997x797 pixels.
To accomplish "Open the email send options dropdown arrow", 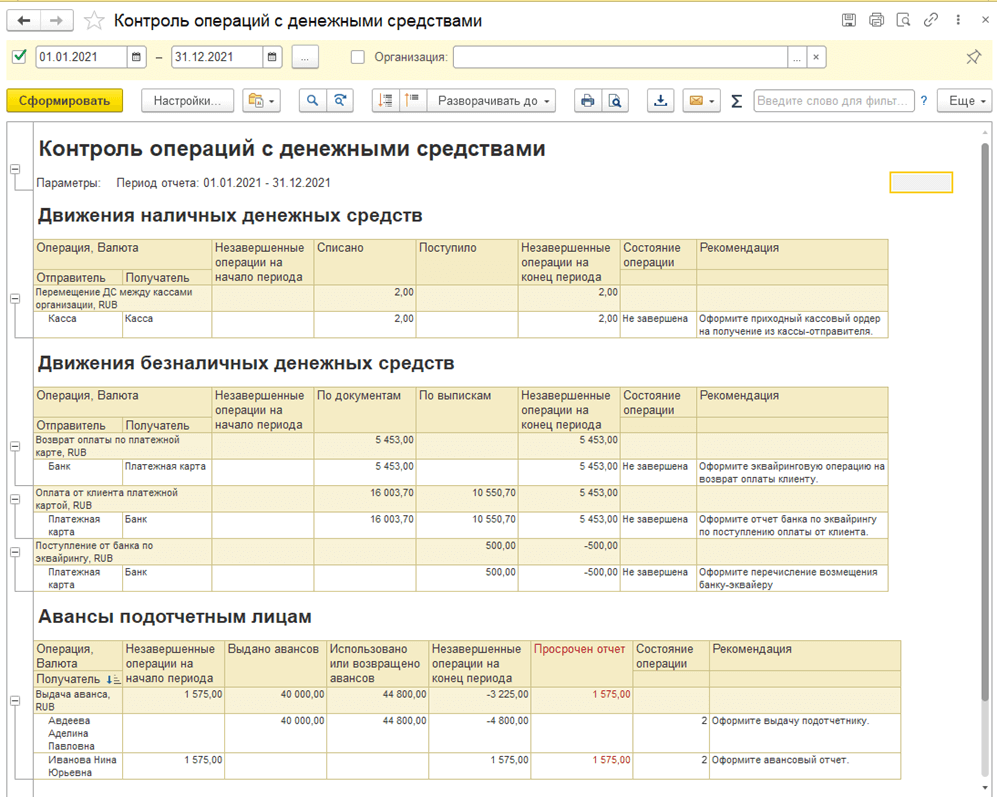I will [712, 101].
